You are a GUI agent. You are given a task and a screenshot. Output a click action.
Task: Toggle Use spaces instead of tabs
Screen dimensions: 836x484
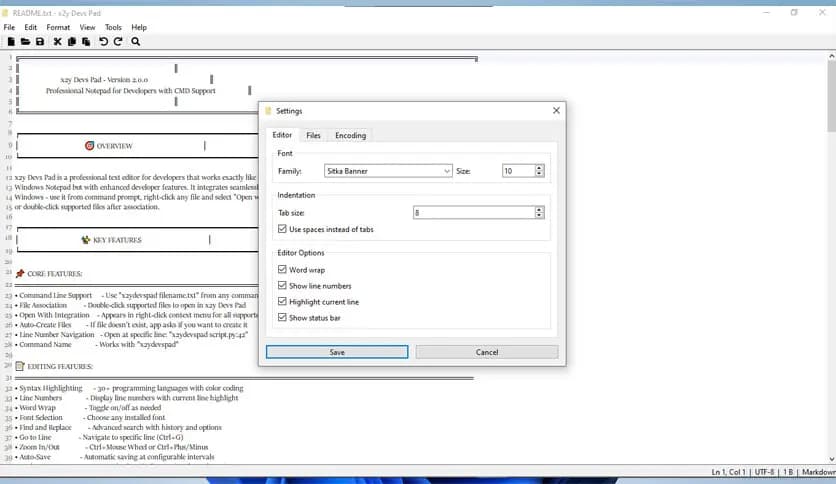282,229
